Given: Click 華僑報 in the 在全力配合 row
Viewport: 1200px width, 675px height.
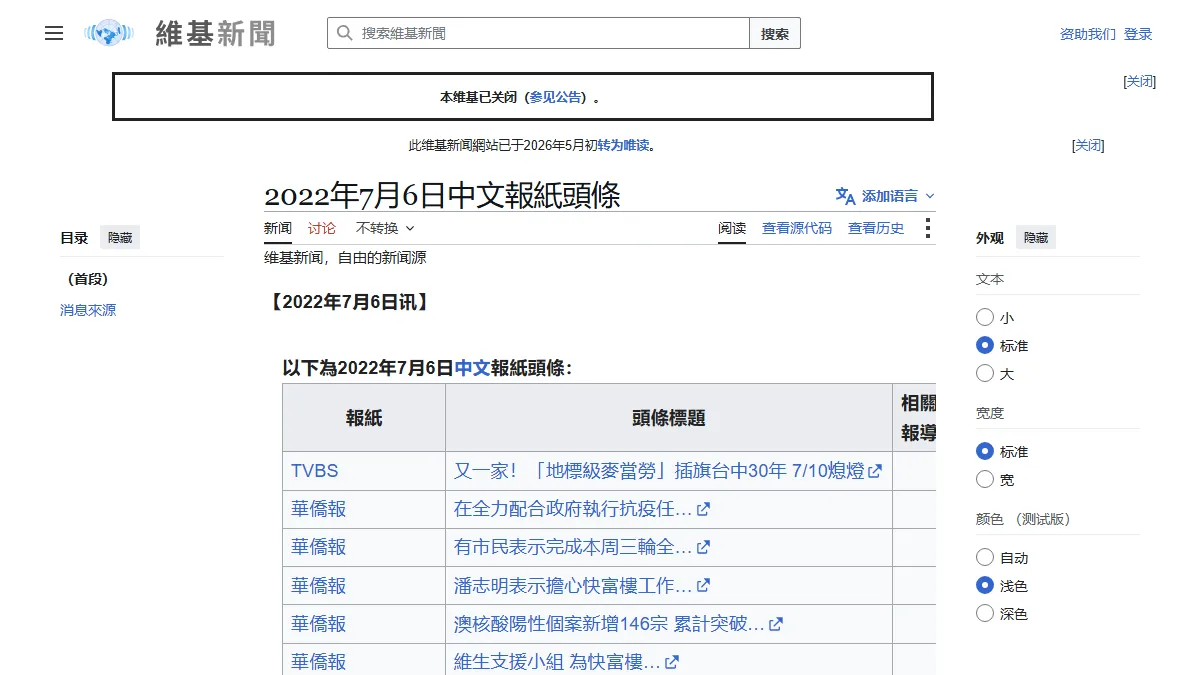Looking at the screenshot, I should [x=319, y=509].
